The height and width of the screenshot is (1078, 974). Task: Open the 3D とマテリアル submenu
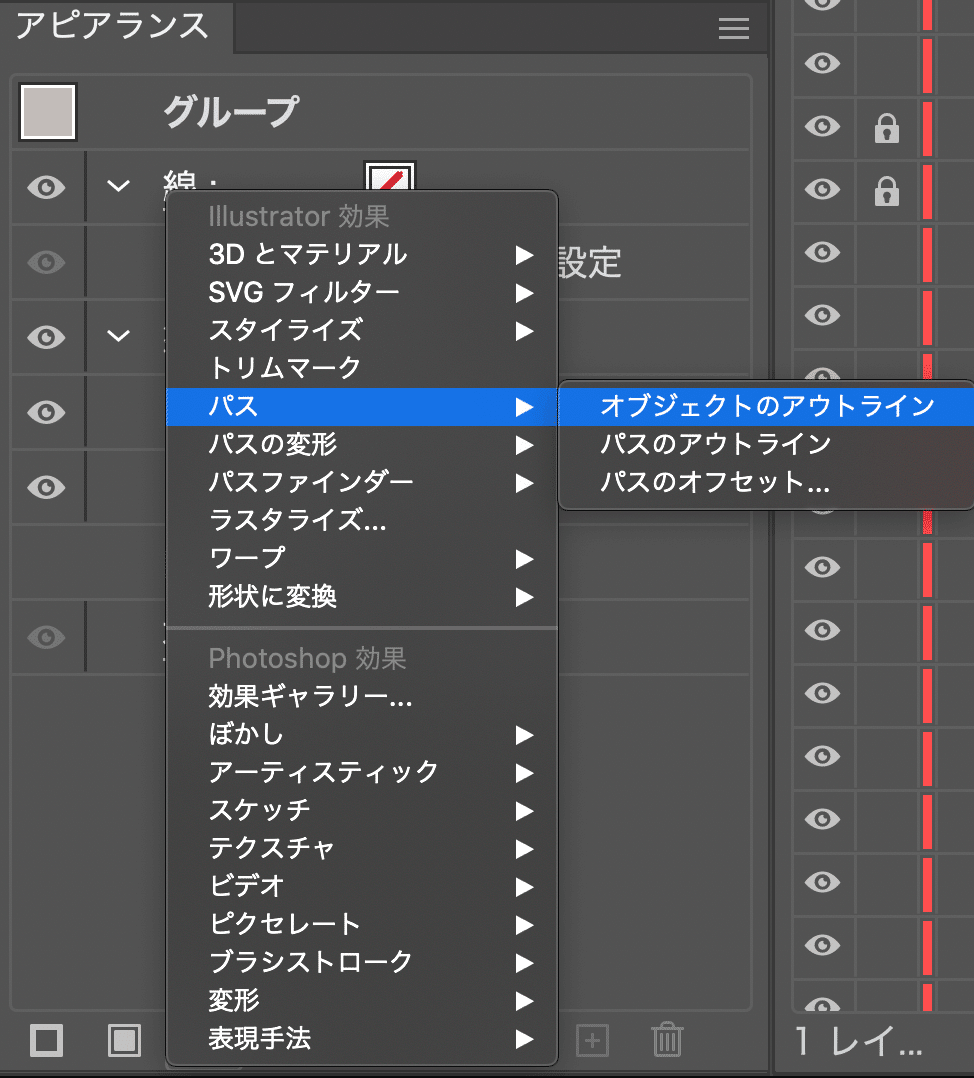(362, 254)
